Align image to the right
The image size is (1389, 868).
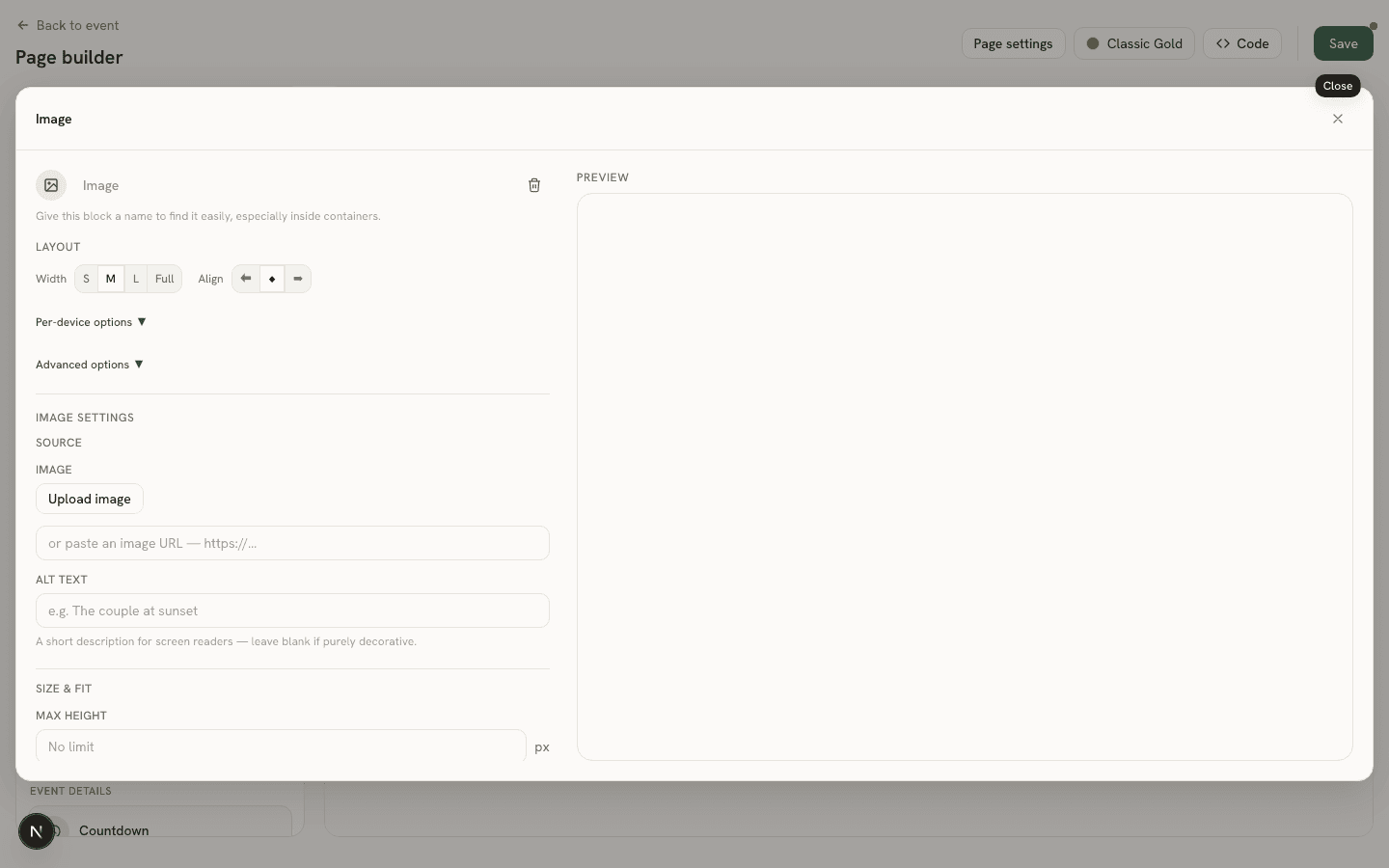pyautogui.click(x=298, y=279)
